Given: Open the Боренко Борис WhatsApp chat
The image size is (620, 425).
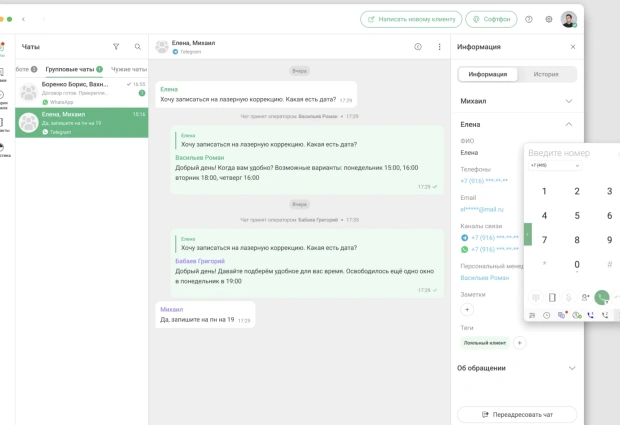Looking at the screenshot, I should (x=82, y=92).
